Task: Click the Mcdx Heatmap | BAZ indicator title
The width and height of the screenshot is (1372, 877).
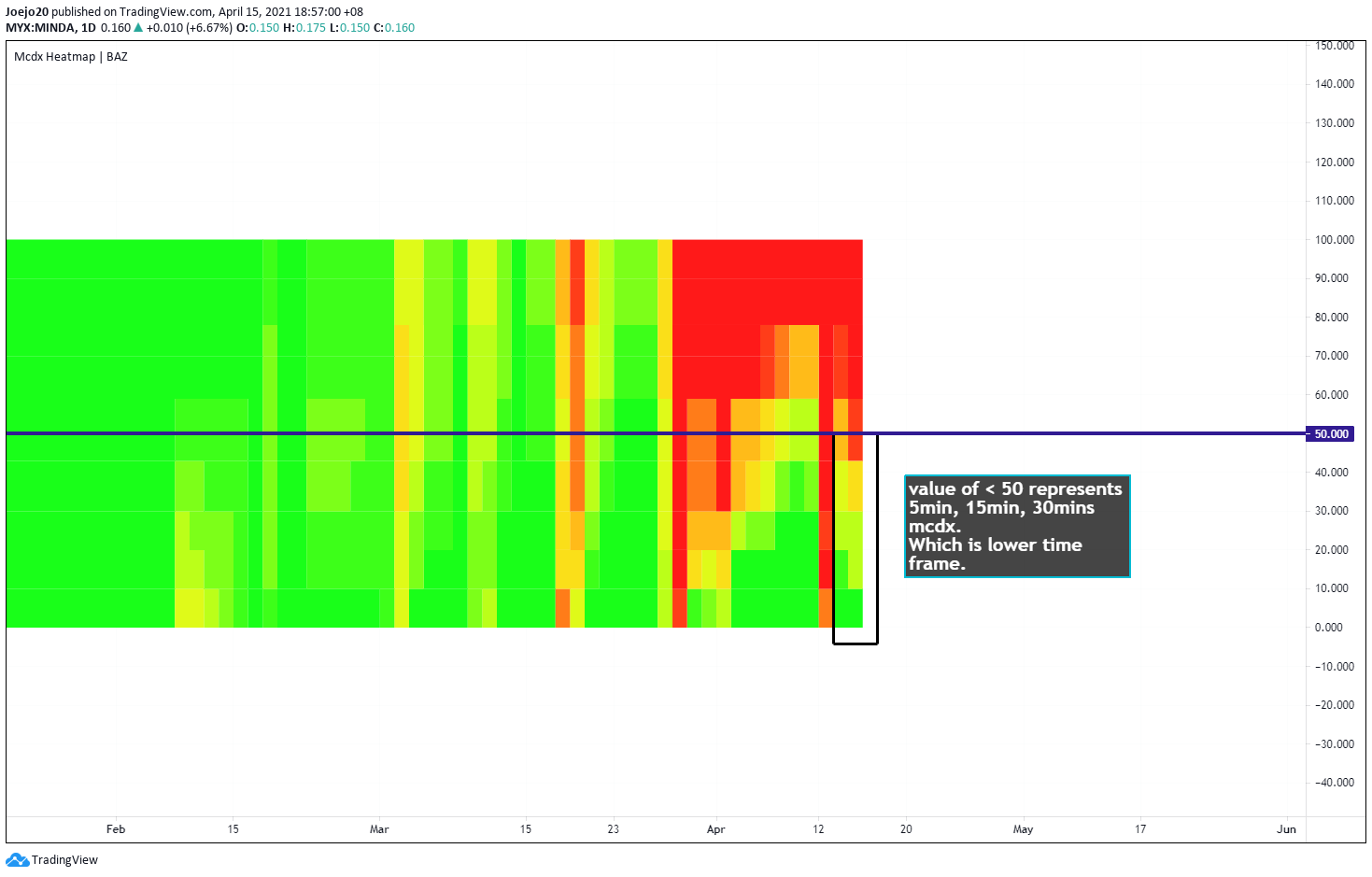Action: pyautogui.click(x=71, y=57)
